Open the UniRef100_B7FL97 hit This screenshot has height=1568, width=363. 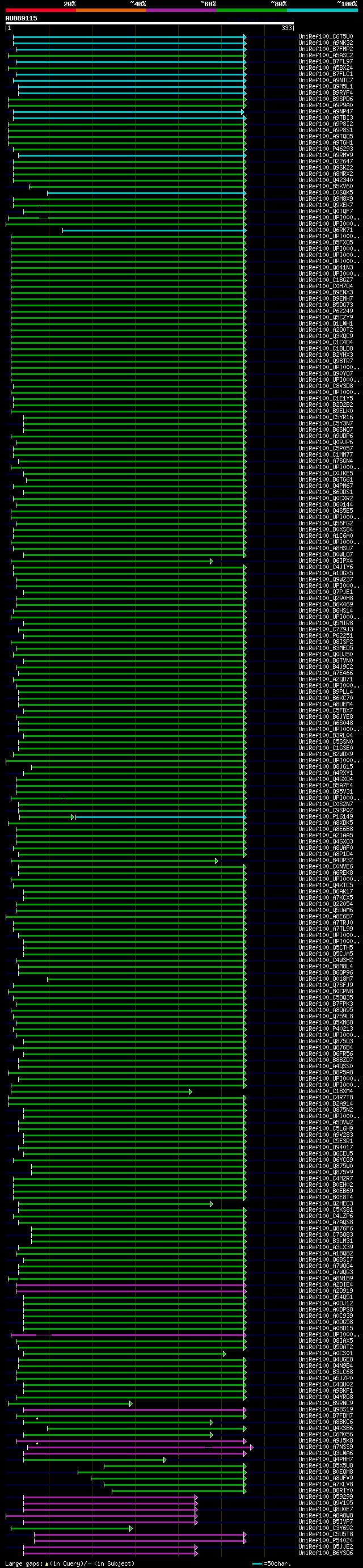[325, 61]
